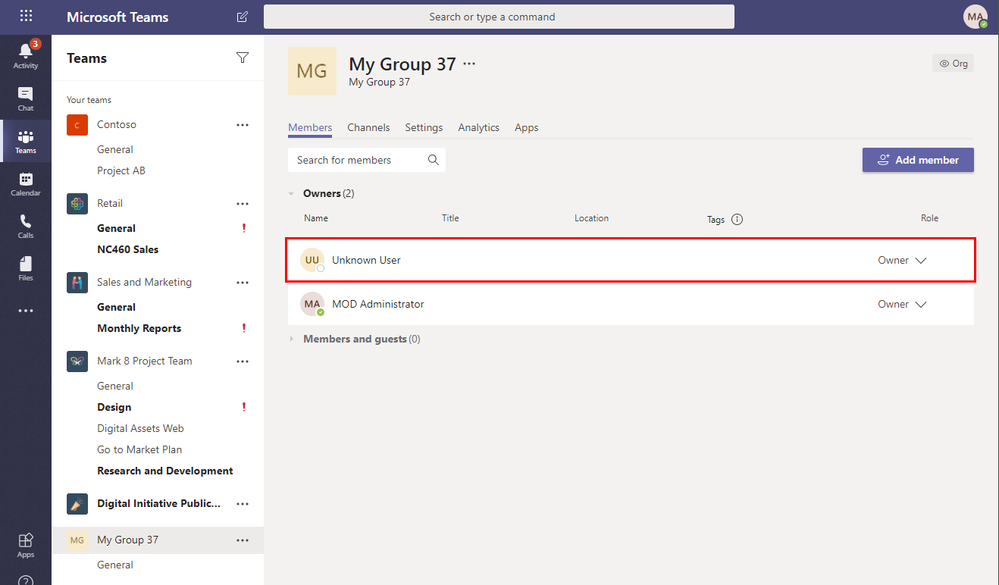Open role dropdown for Unknown User
This screenshot has width=999, height=585.
click(x=902, y=260)
